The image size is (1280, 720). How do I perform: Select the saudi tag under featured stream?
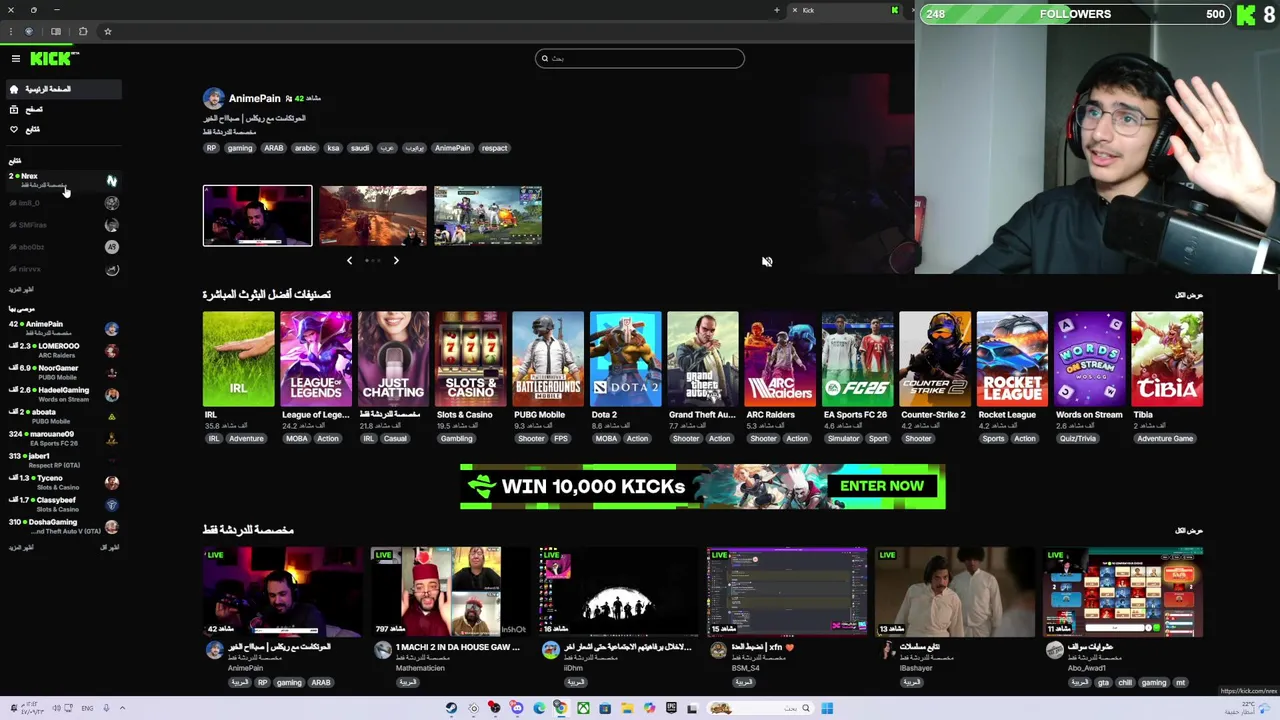pos(359,148)
